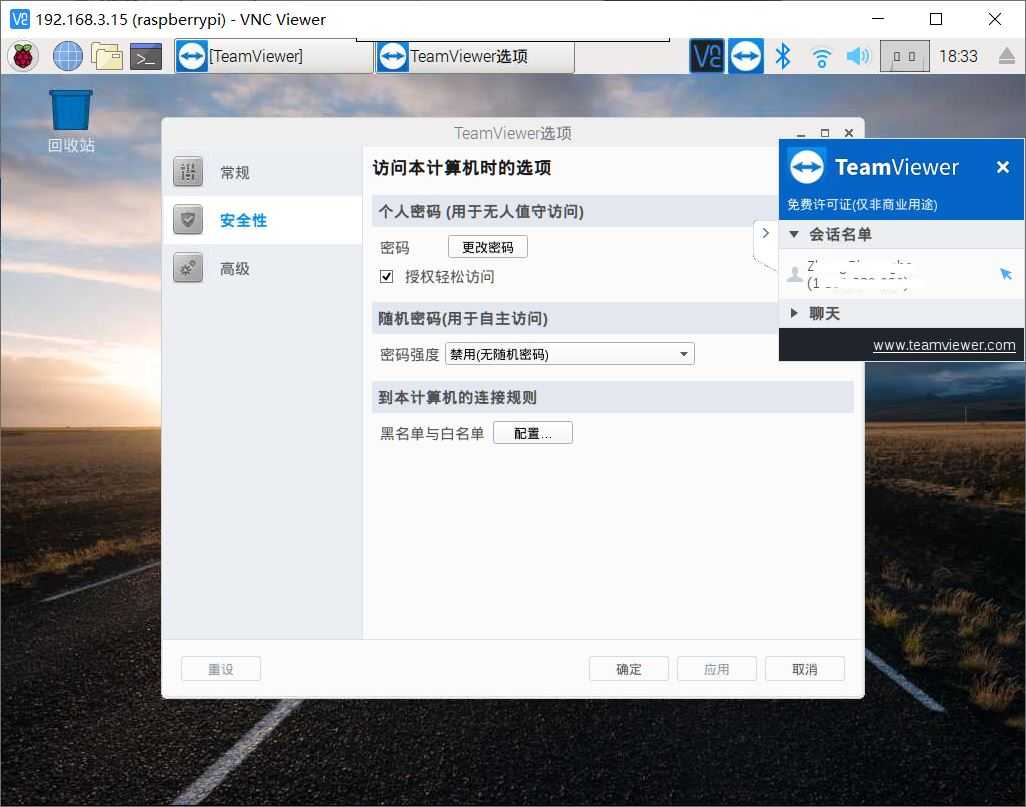Open the Raspberry Pi main menu
1026x807 pixels.
23,56
